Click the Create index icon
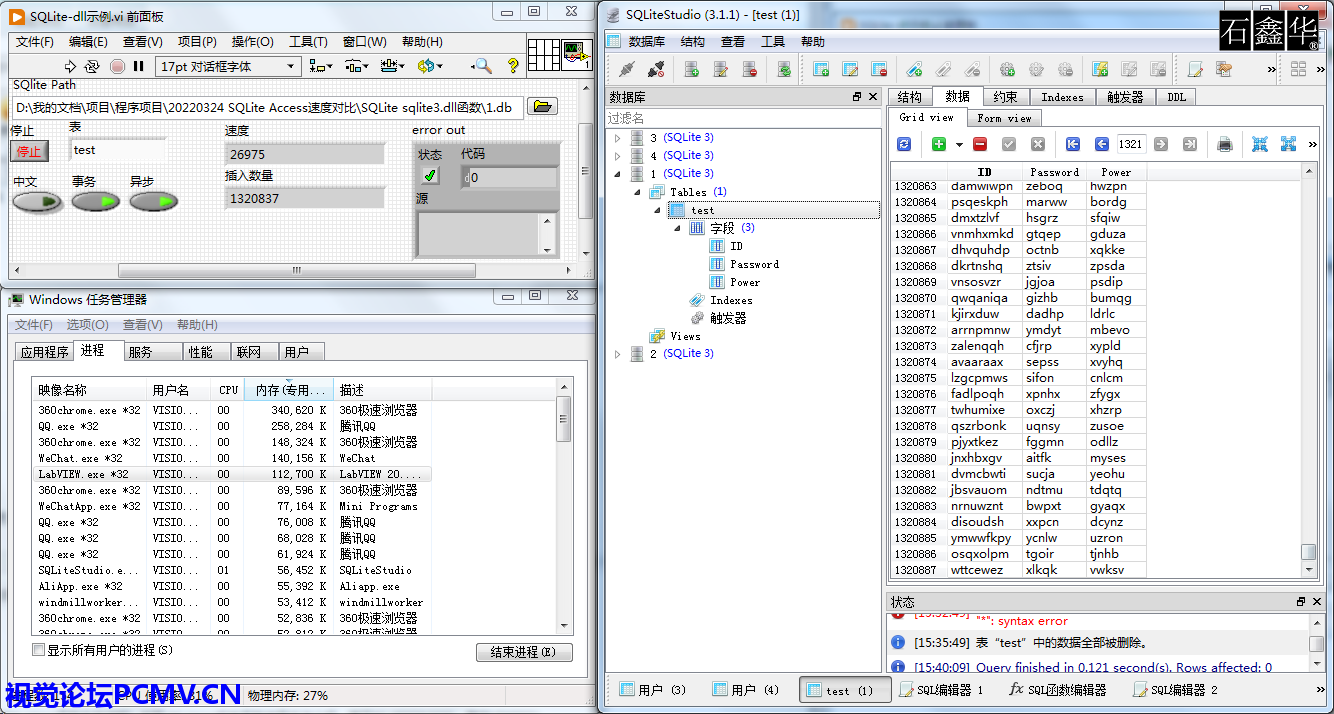 click(914, 69)
